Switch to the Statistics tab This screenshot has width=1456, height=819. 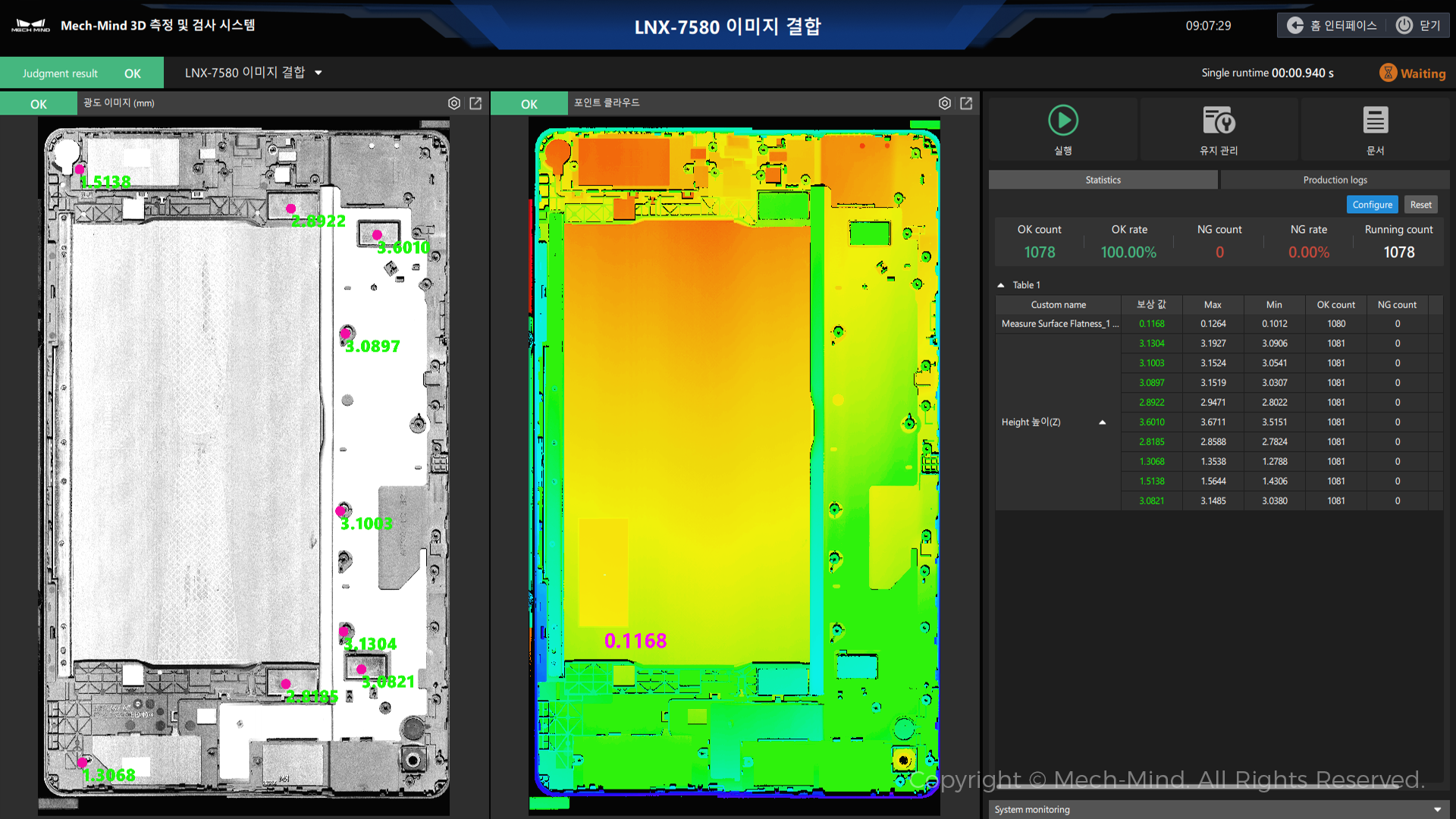(1103, 180)
